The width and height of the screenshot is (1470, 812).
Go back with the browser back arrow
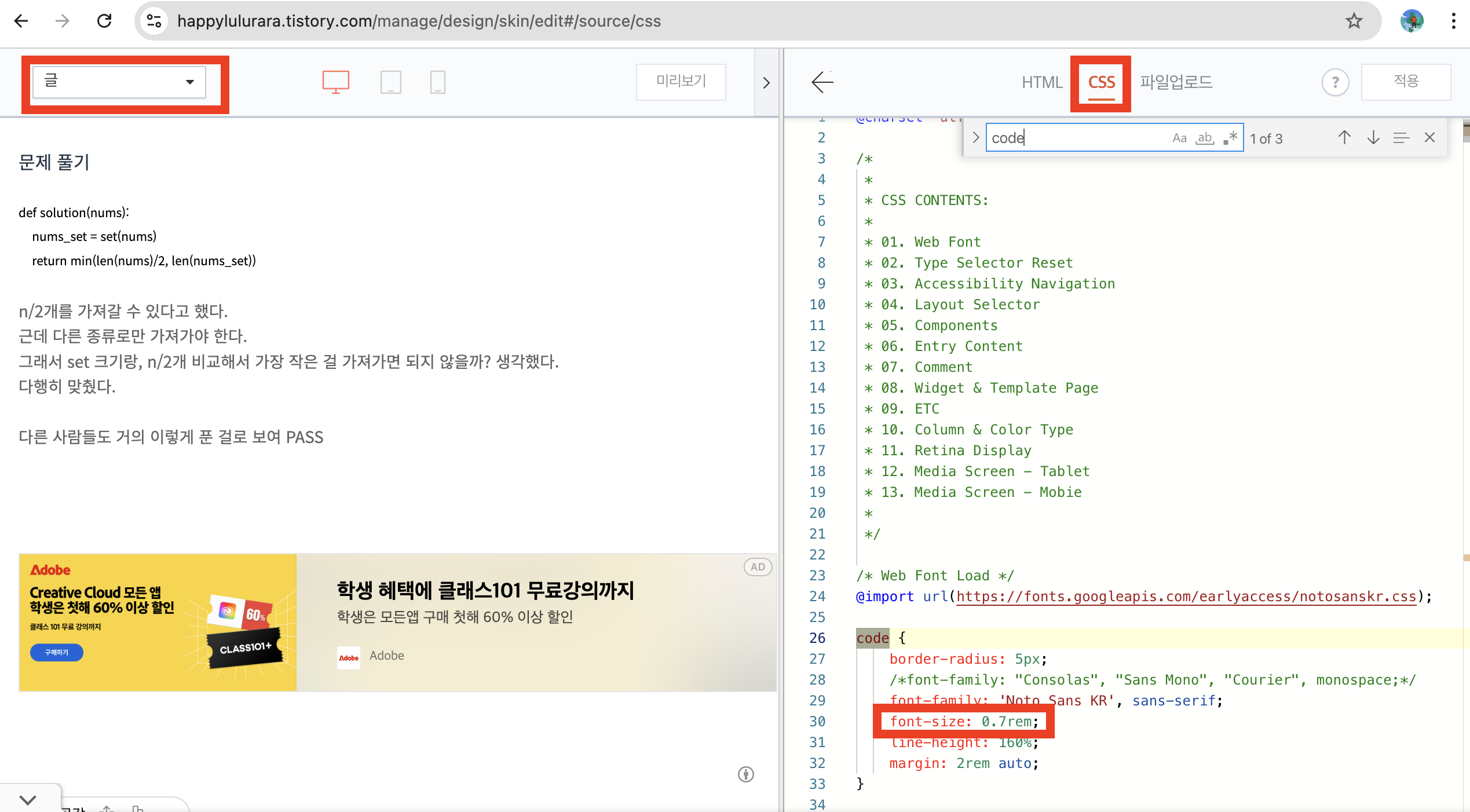click(21, 21)
